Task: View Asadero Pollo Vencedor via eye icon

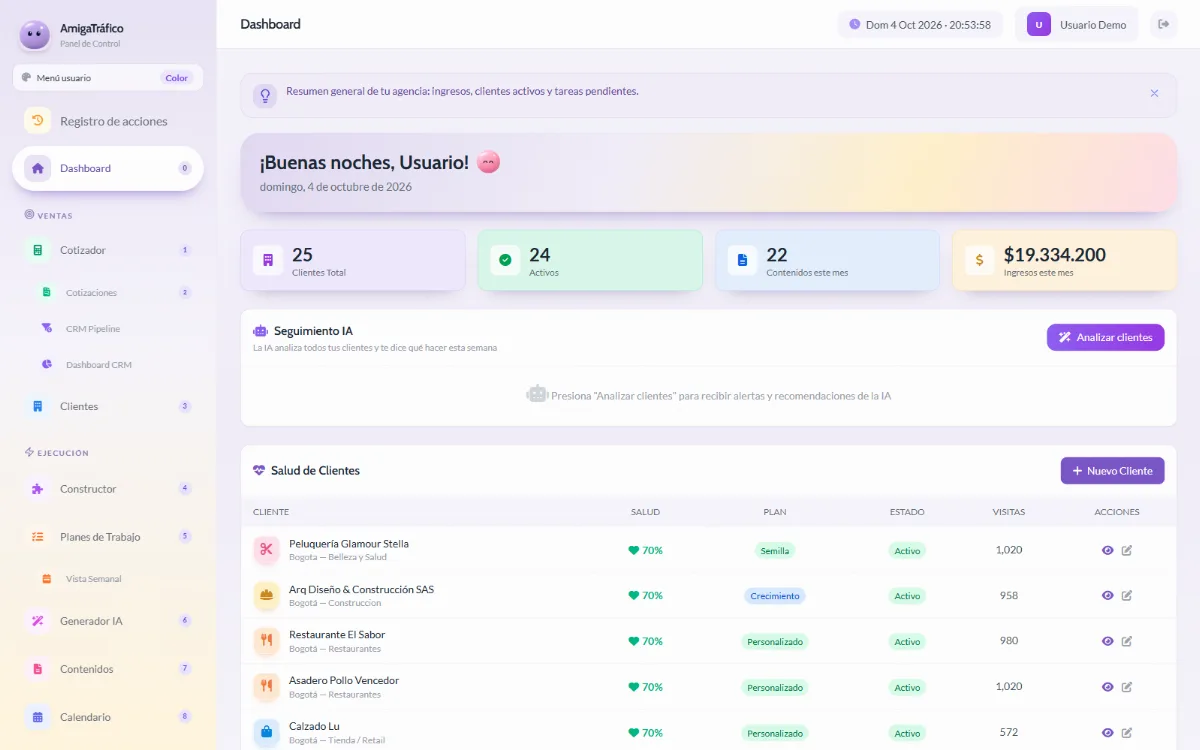Action: click(1107, 687)
